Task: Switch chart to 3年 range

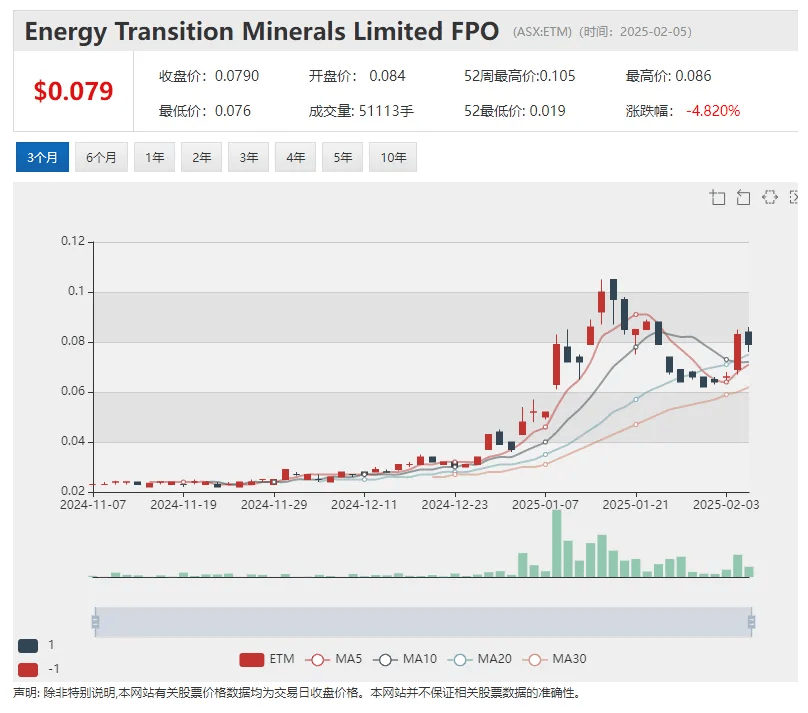Action: click(x=248, y=157)
